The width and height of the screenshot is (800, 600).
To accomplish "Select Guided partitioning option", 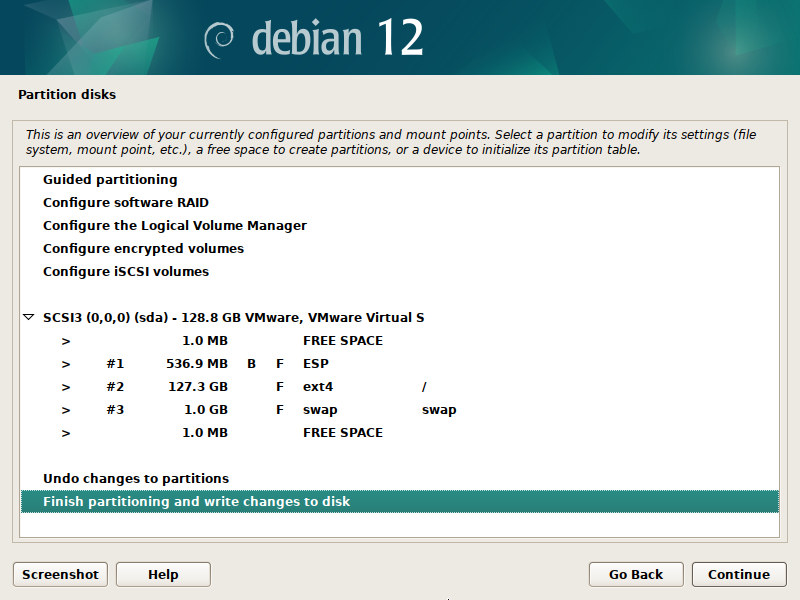I will pyautogui.click(x=110, y=180).
